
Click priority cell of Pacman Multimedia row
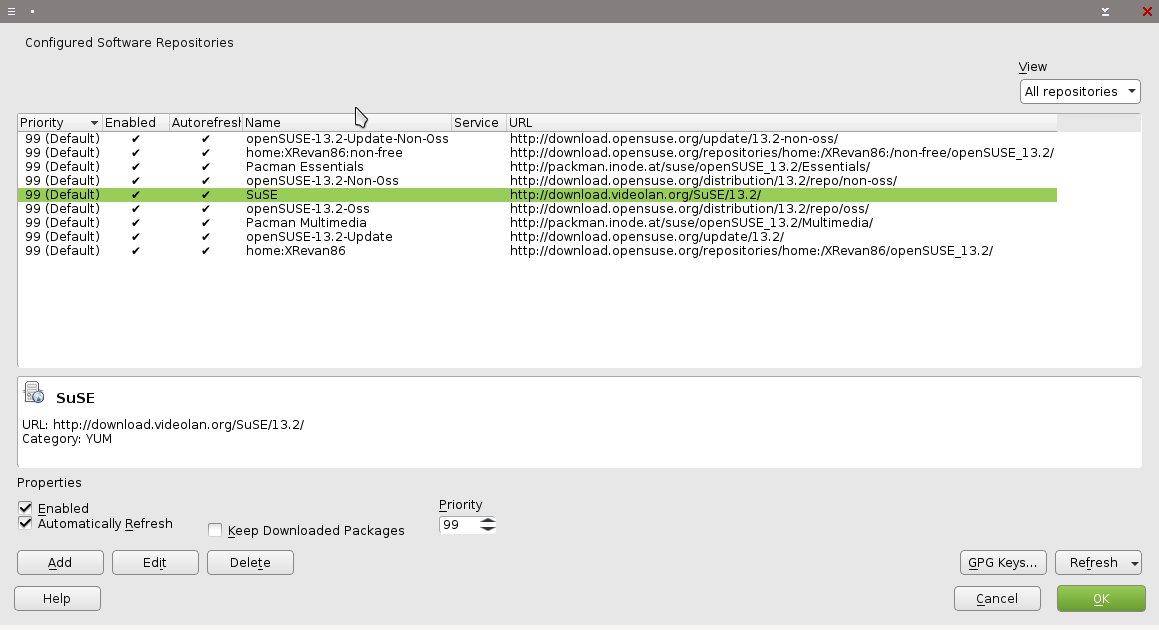click(62, 223)
